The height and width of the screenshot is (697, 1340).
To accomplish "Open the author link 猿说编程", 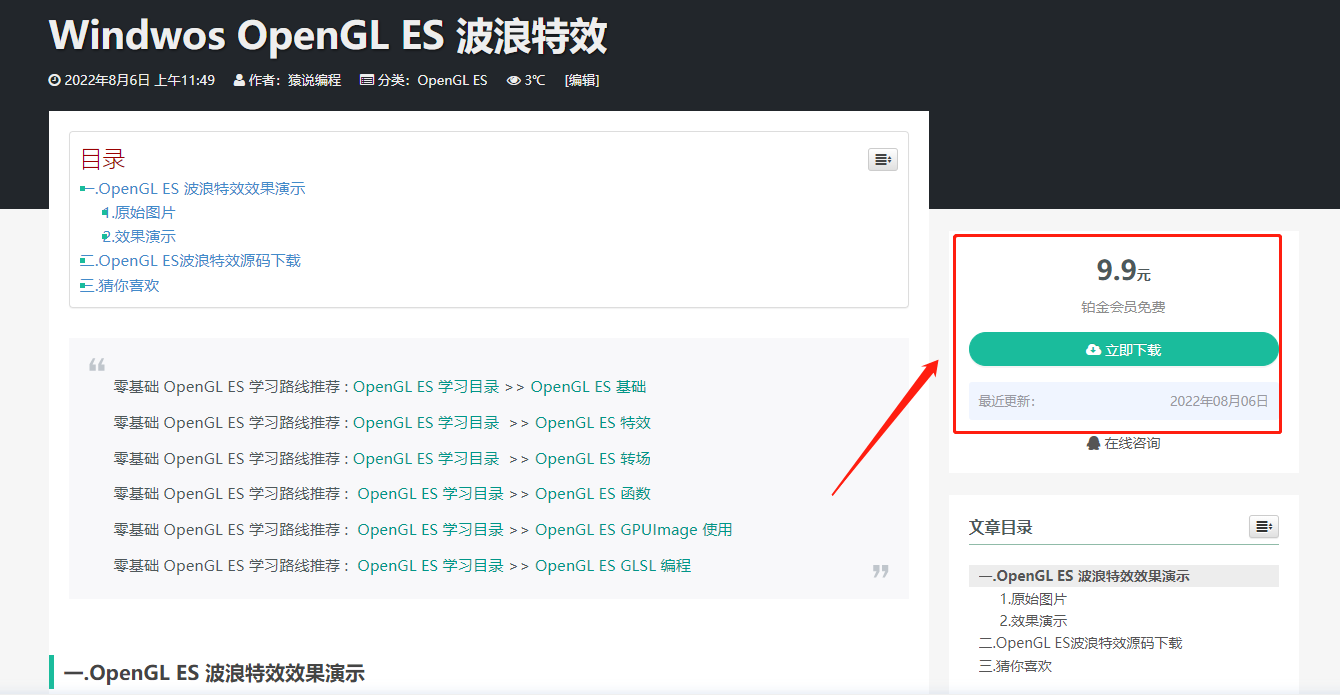I will (x=314, y=80).
